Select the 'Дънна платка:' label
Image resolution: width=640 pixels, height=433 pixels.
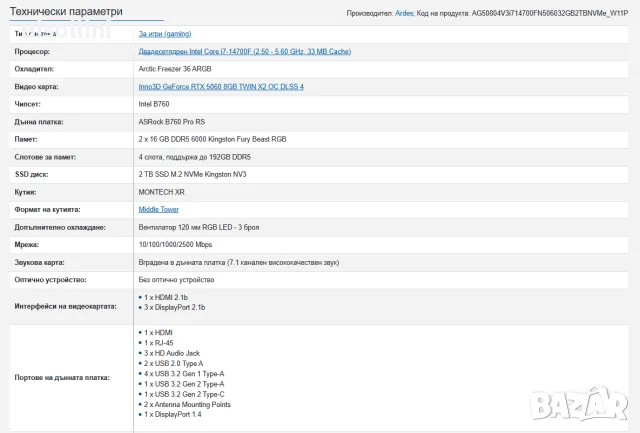click(39, 122)
